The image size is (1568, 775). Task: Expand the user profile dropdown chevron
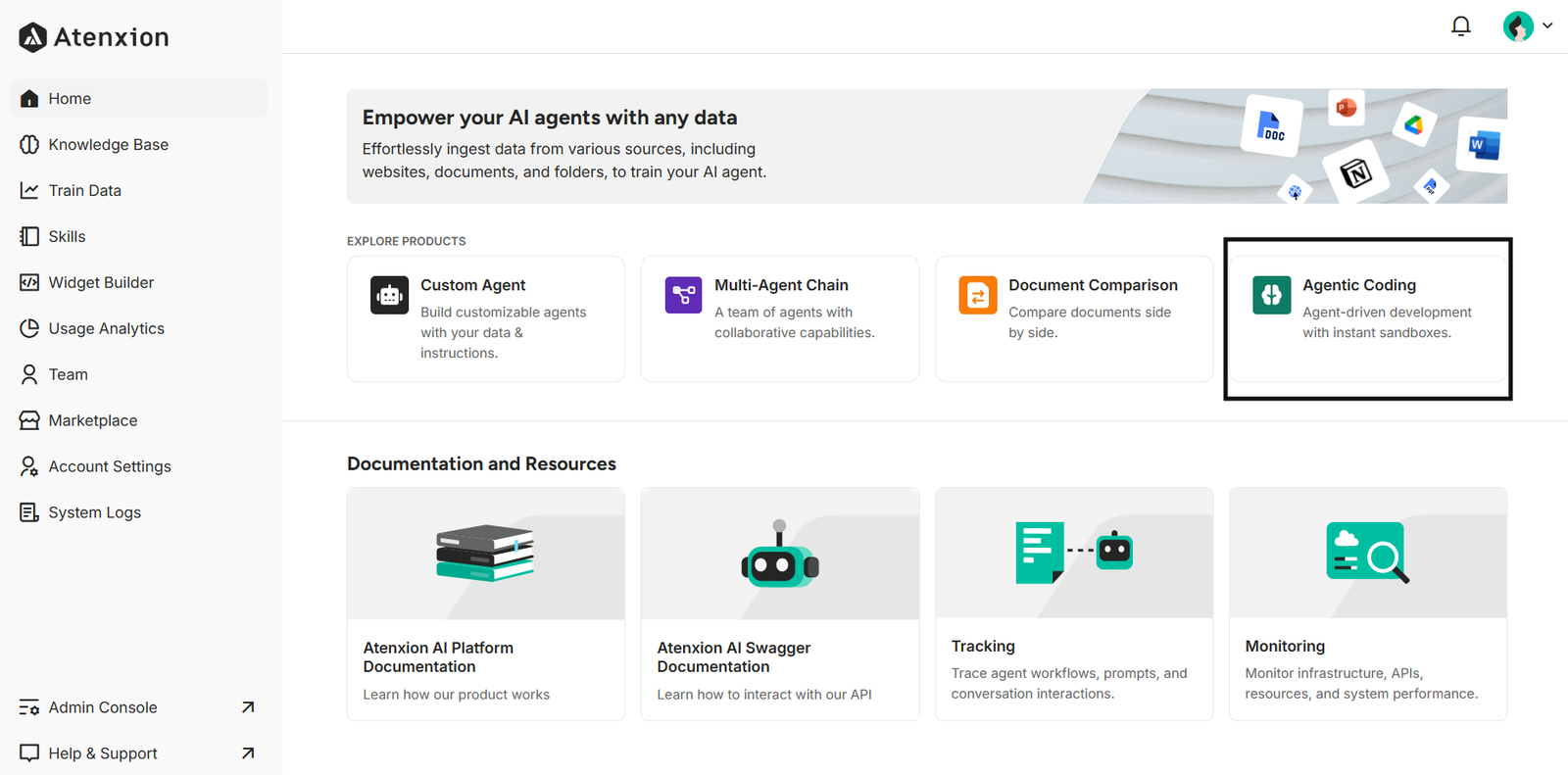click(1547, 26)
